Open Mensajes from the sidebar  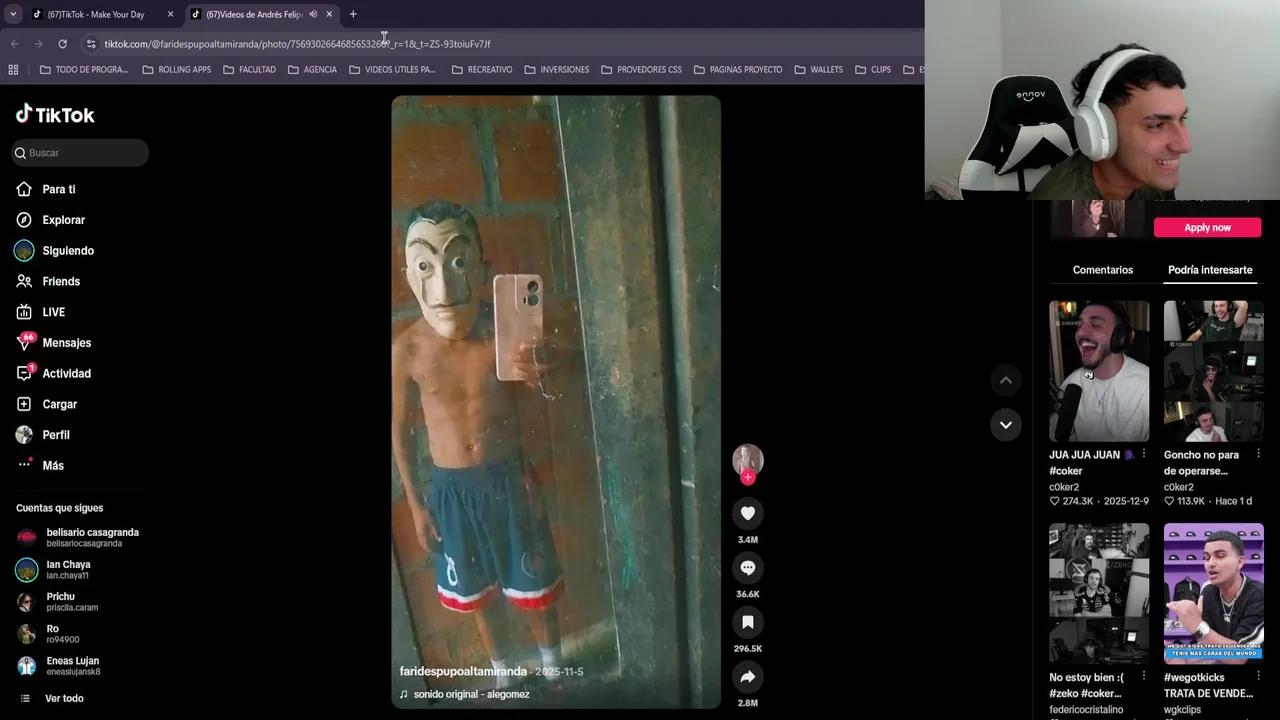point(66,342)
